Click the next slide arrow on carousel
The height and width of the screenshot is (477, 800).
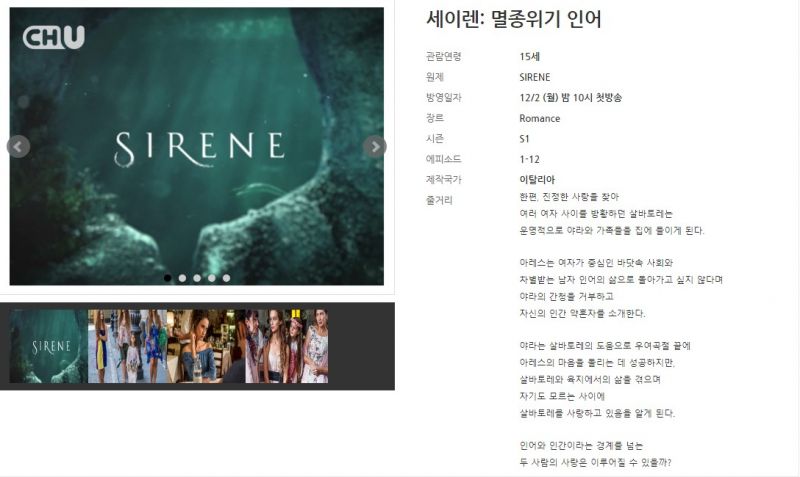[375, 147]
